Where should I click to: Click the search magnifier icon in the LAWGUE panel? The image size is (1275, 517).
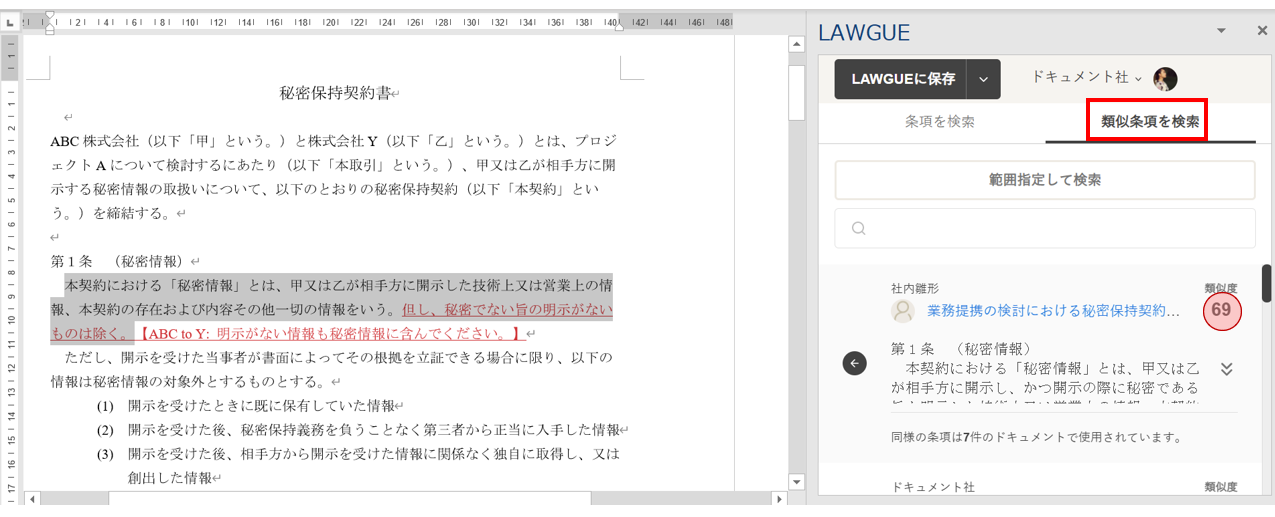click(x=858, y=228)
